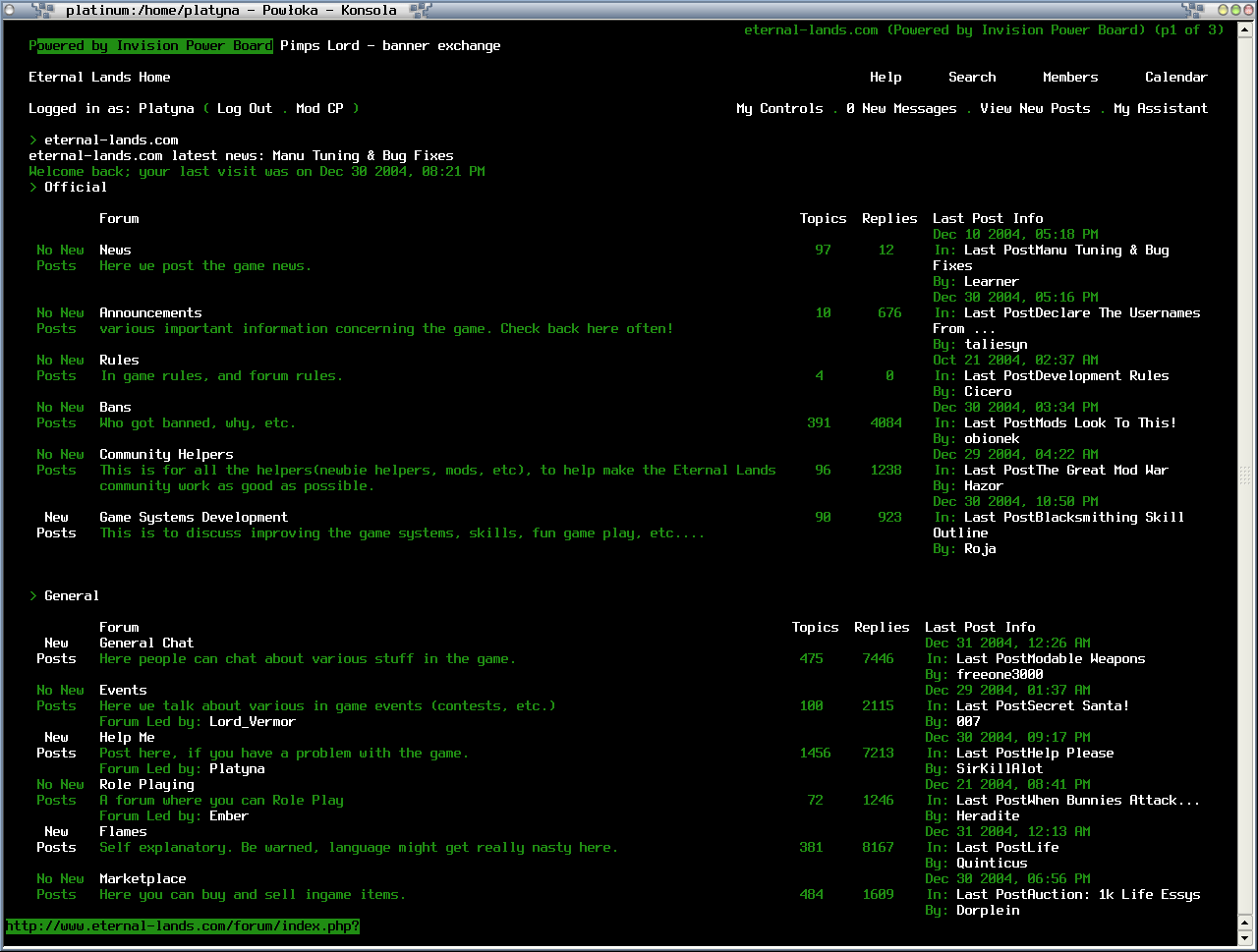Screen dimensions: 1258x952
Task: Open Lord_Vermor's profile link
Action: [253, 721]
